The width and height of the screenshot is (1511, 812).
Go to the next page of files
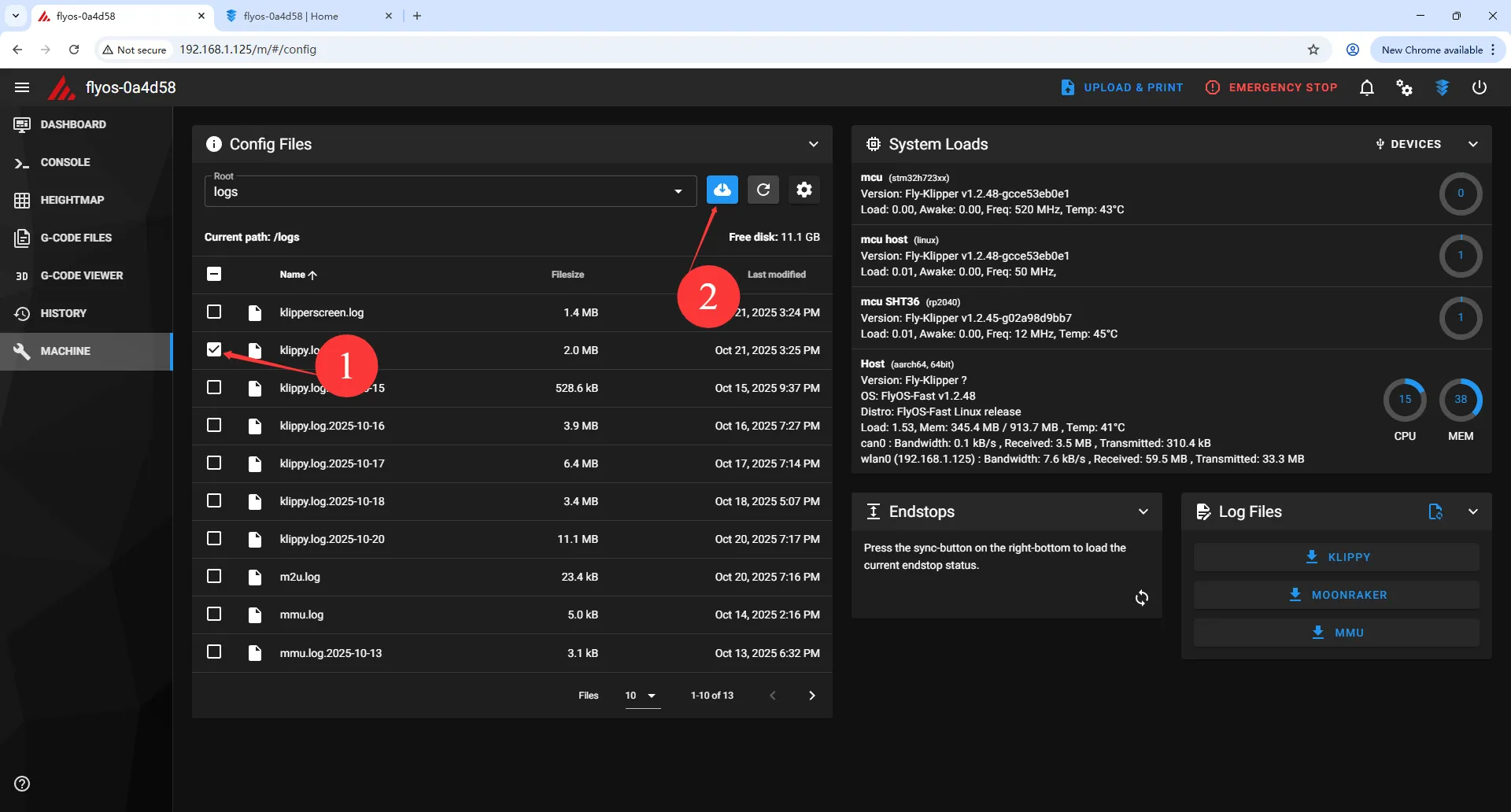pos(811,696)
